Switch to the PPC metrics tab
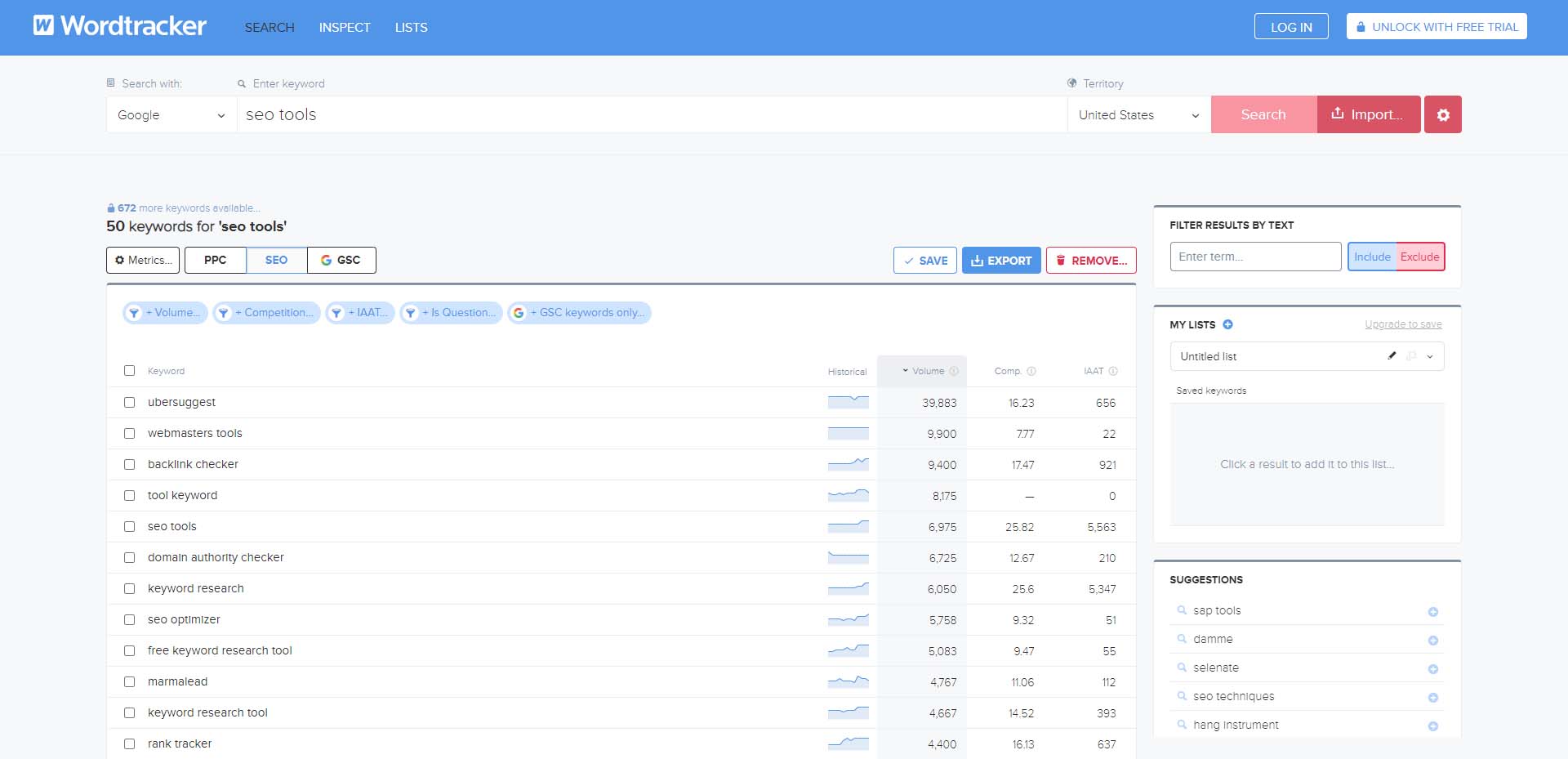The height and width of the screenshot is (759, 1568). [216, 260]
